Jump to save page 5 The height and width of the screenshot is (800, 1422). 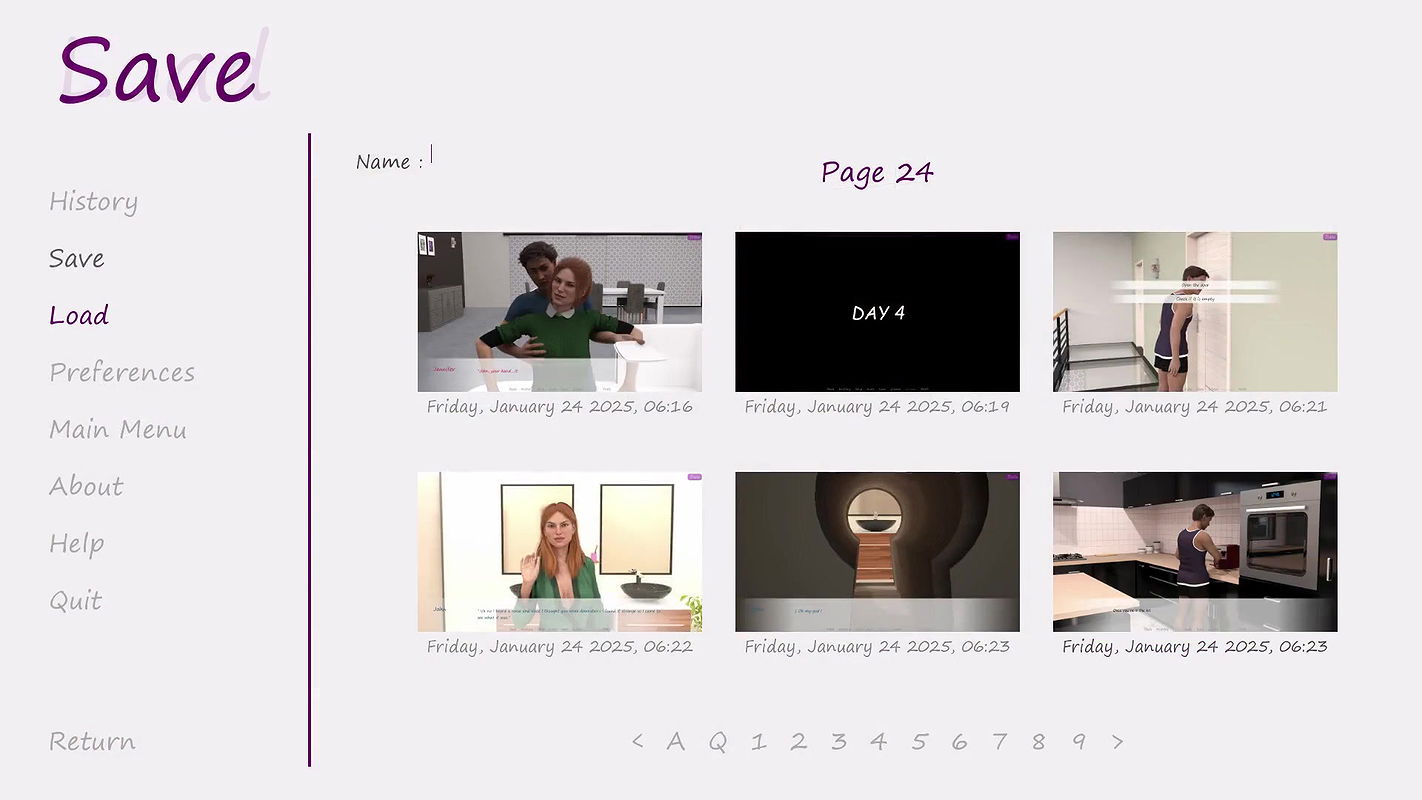[919, 742]
